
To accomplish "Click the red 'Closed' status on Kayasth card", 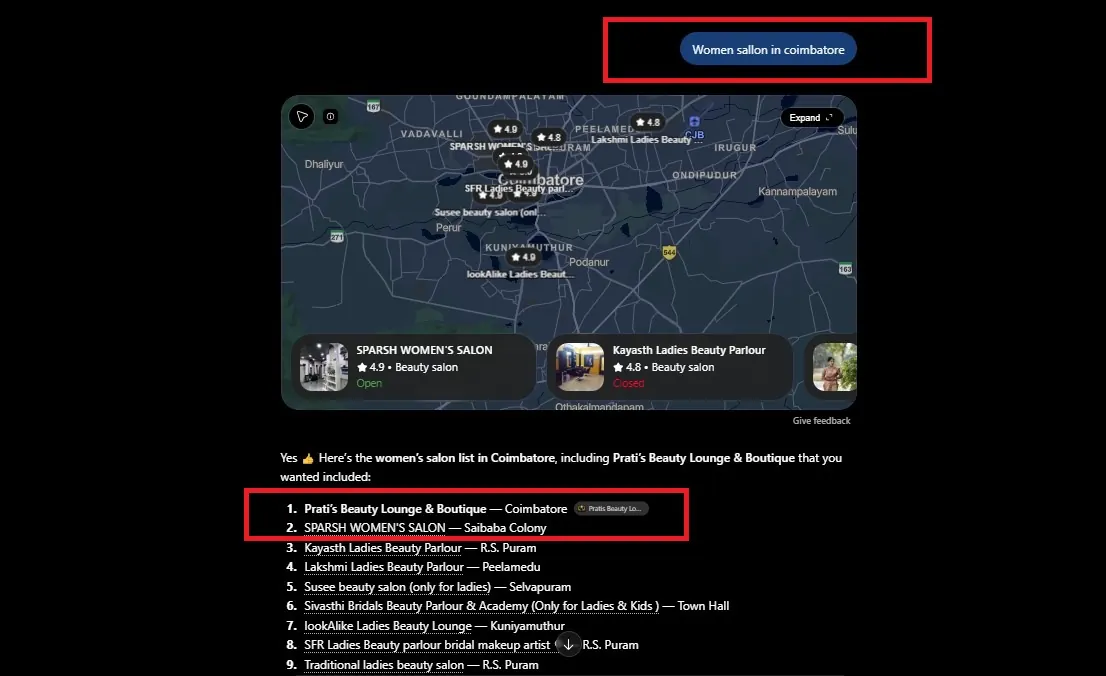I will coord(628,383).
